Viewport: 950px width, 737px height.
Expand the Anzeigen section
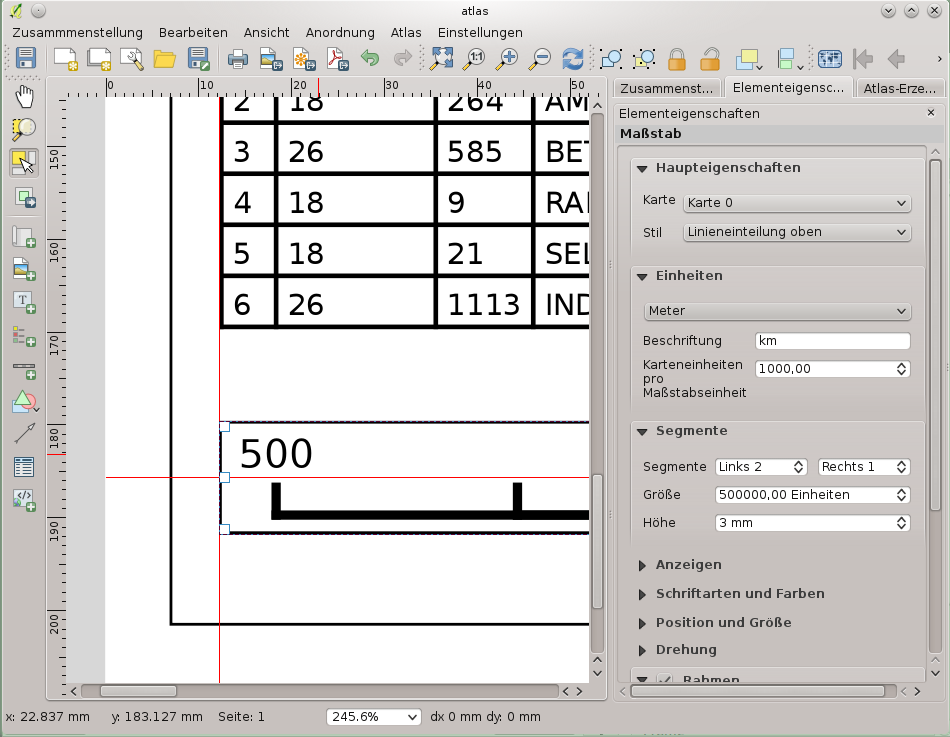pos(642,565)
